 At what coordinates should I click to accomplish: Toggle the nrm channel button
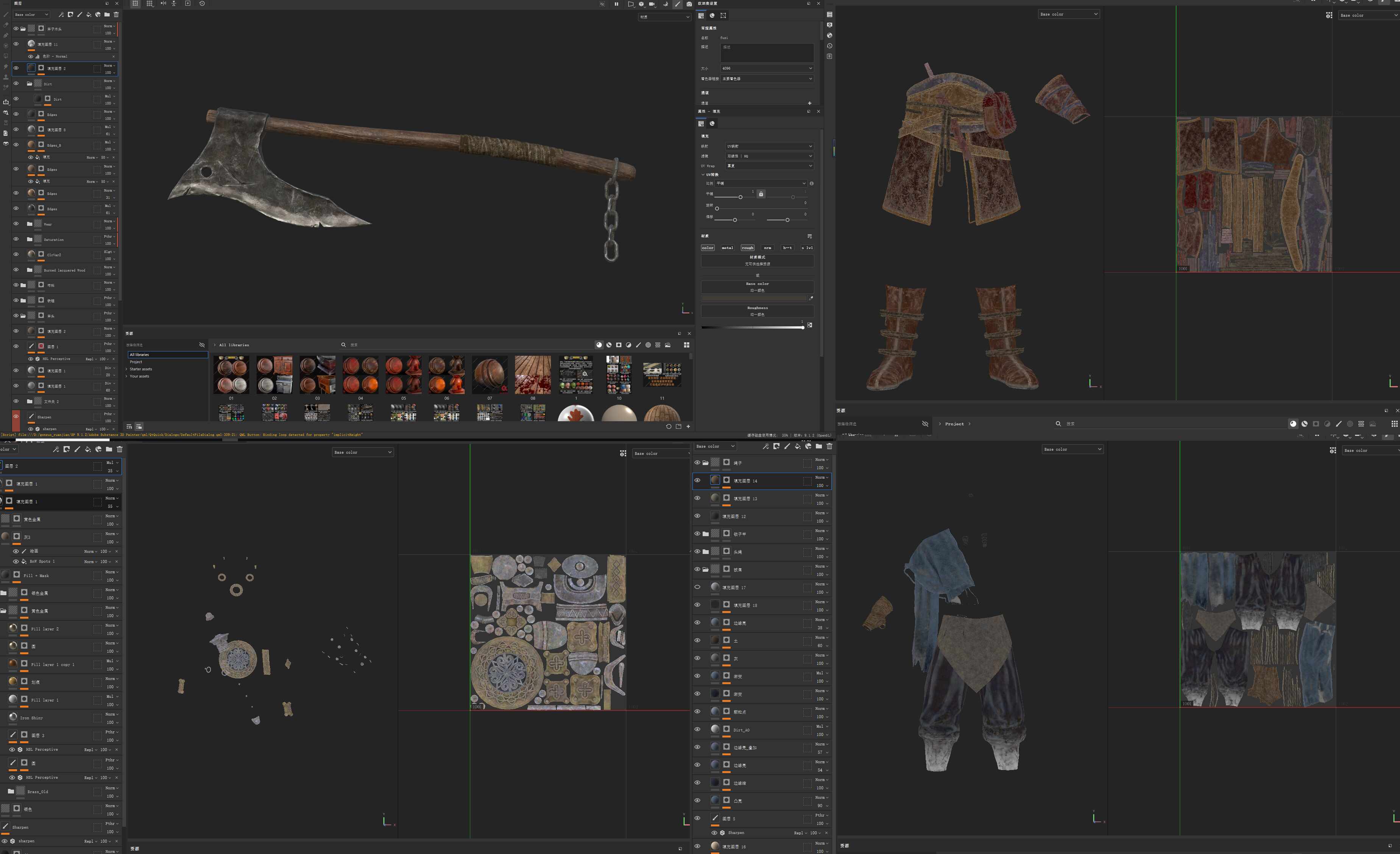(x=767, y=247)
